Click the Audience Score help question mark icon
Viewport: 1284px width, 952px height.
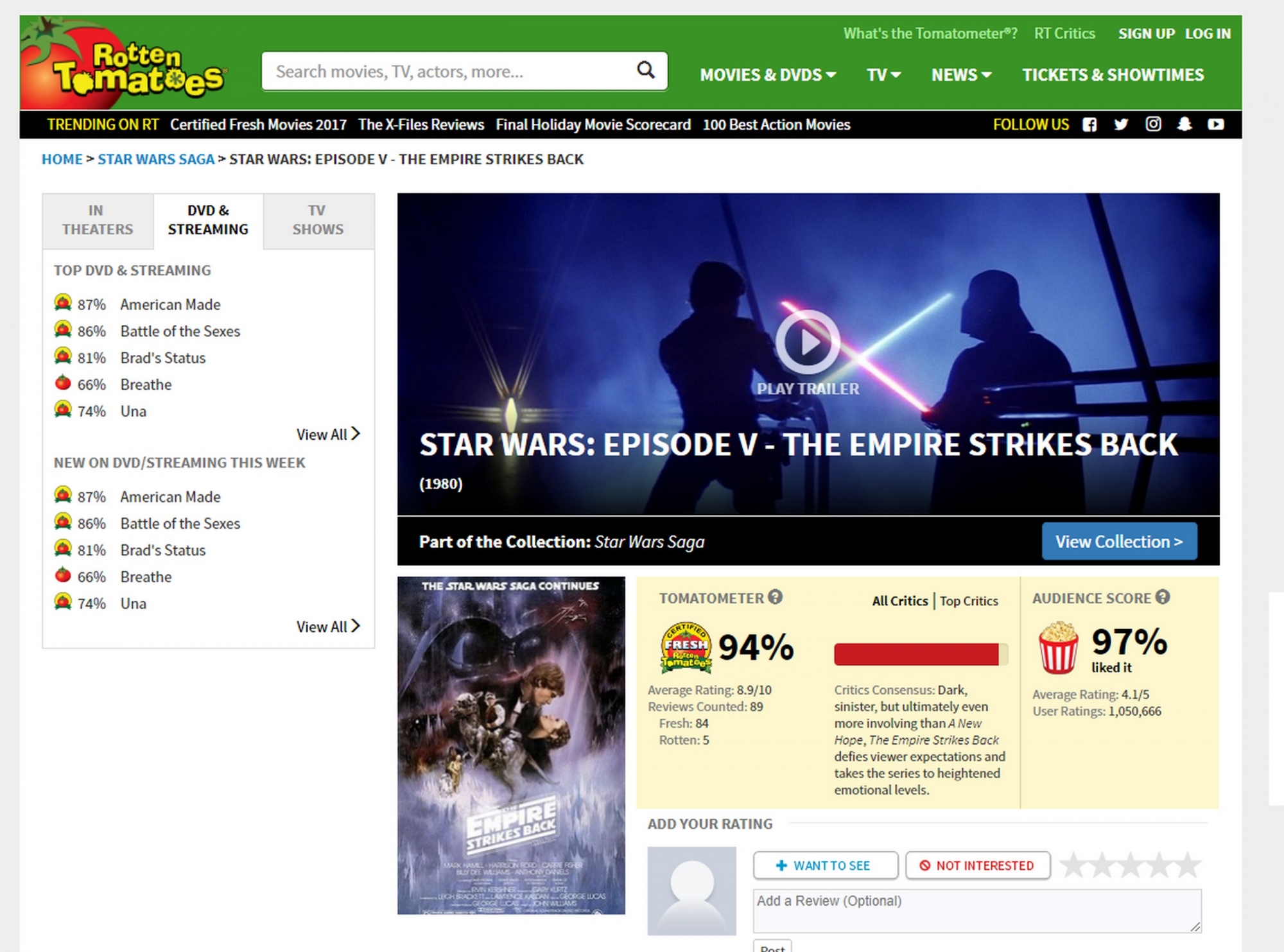[x=1163, y=597]
